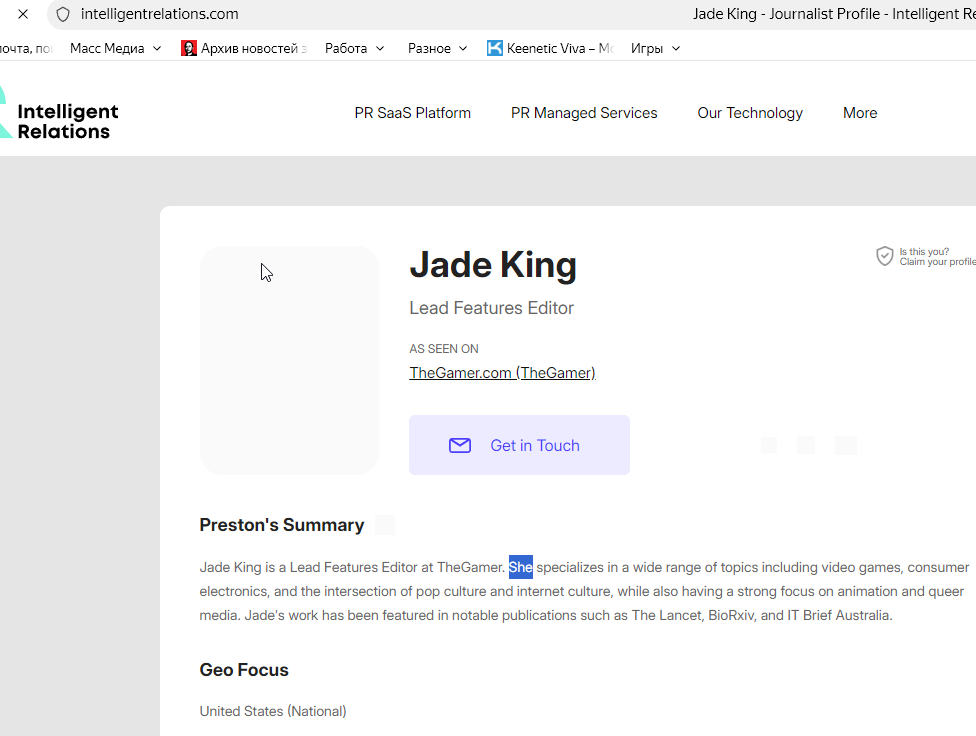Image resolution: width=976 pixels, height=736 pixels.
Task: Click the Keenetic Viva bookmark icon
Action: coord(495,48)
